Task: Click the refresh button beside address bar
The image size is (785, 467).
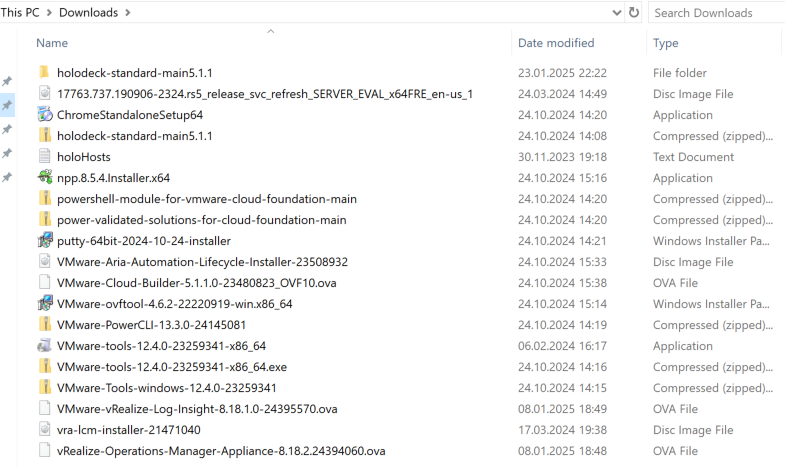Action: (x=634, y=13)
